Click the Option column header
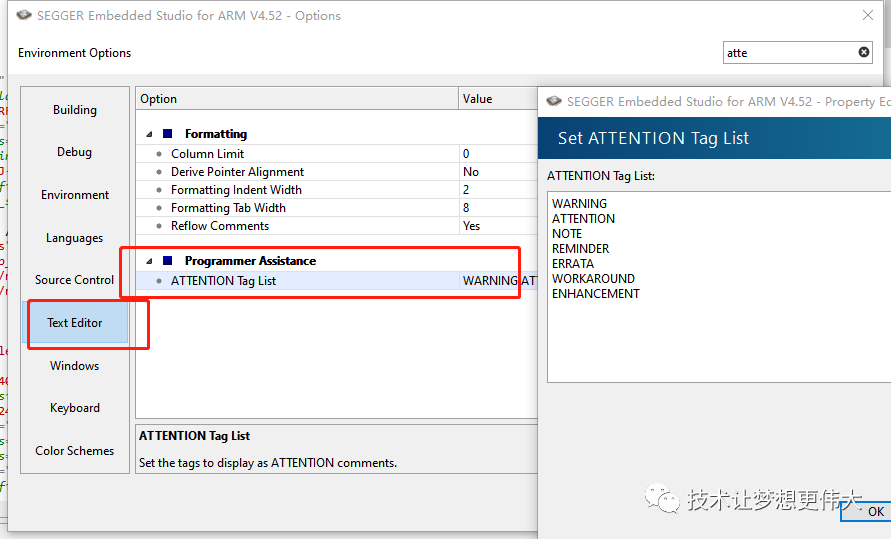 pyautogui.click(x=297, y=98)
